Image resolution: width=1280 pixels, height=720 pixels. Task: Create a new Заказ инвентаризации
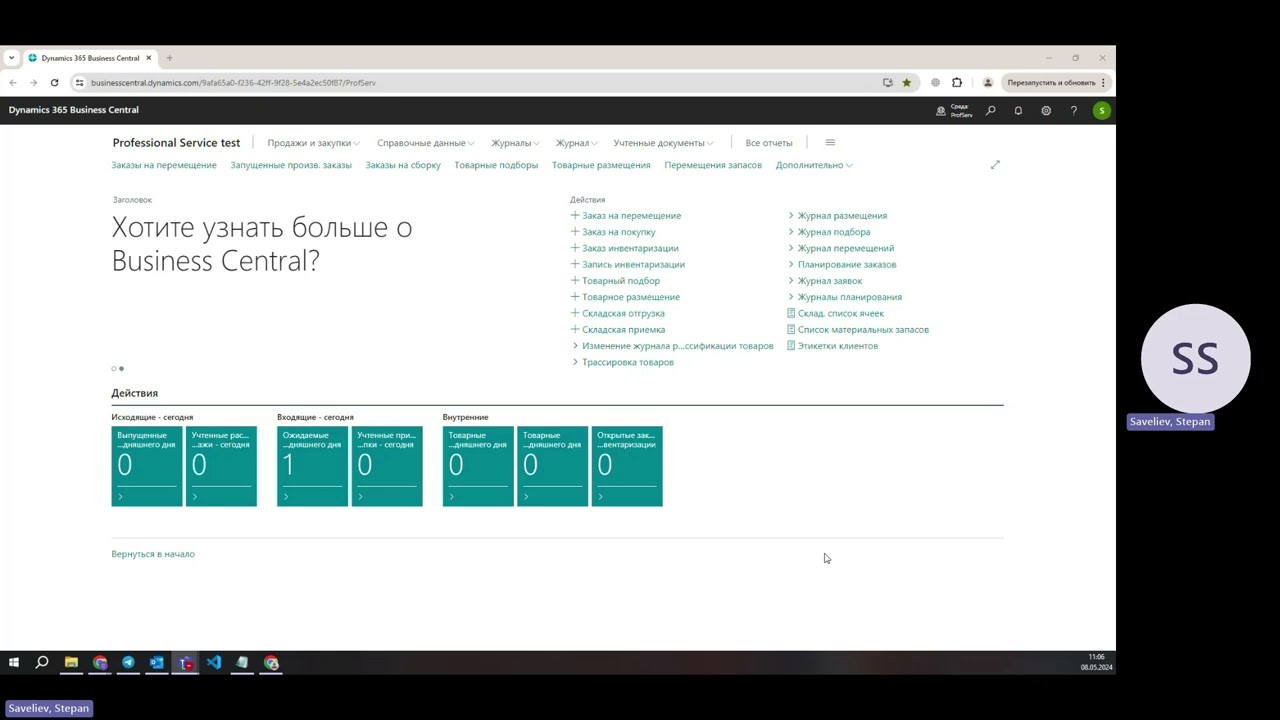click(x=624, y=248)
